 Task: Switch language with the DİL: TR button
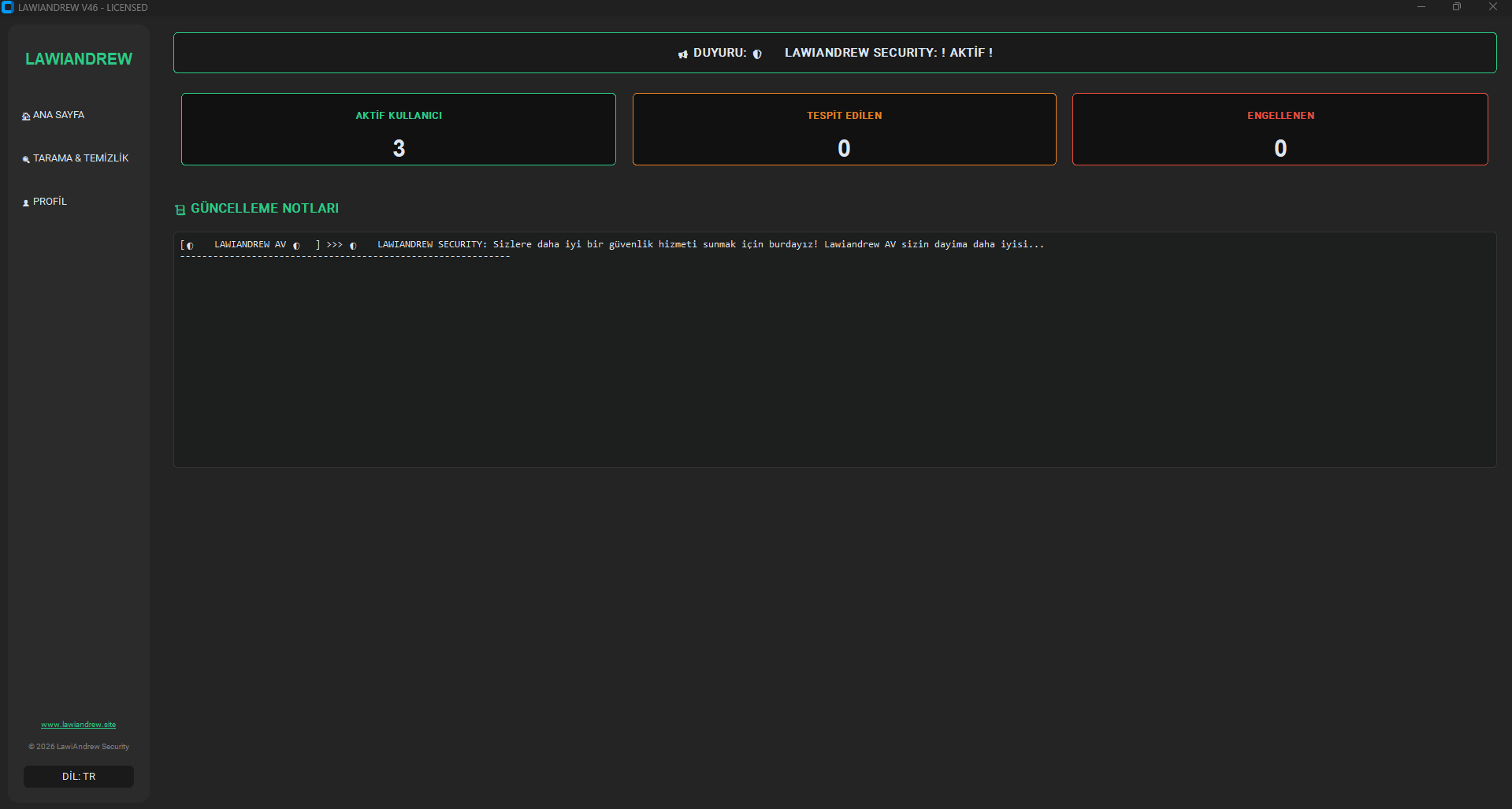[x=79, y=776]
